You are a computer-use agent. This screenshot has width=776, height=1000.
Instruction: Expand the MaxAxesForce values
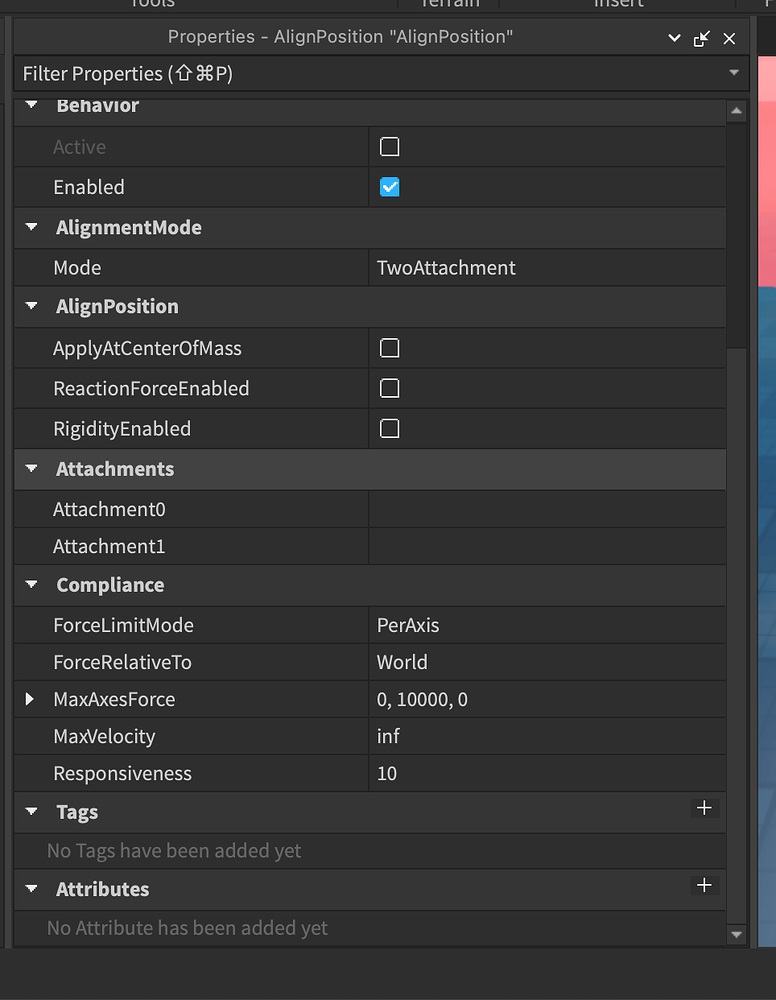point(27,699)
